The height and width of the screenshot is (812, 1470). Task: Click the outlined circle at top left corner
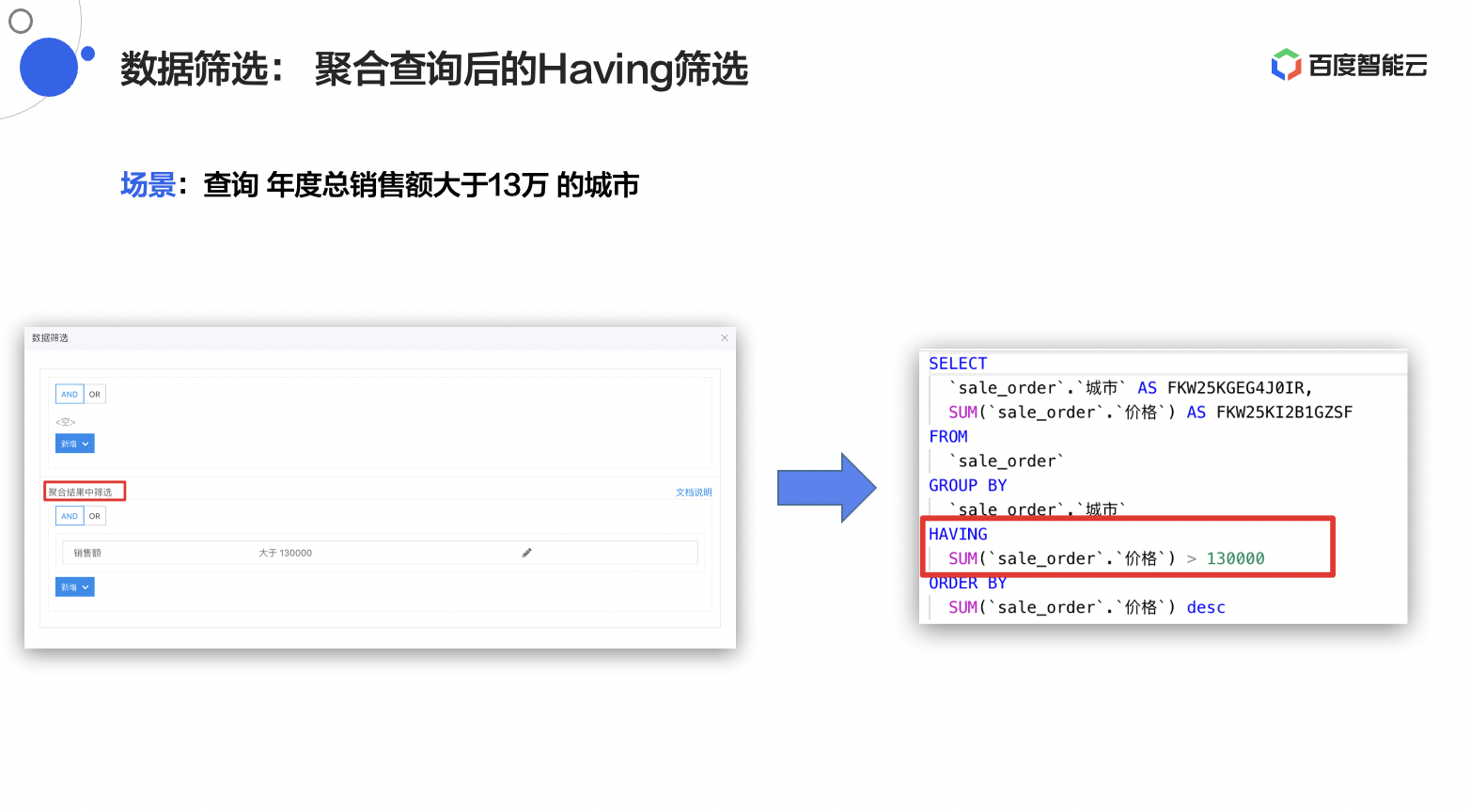[20, 20]
